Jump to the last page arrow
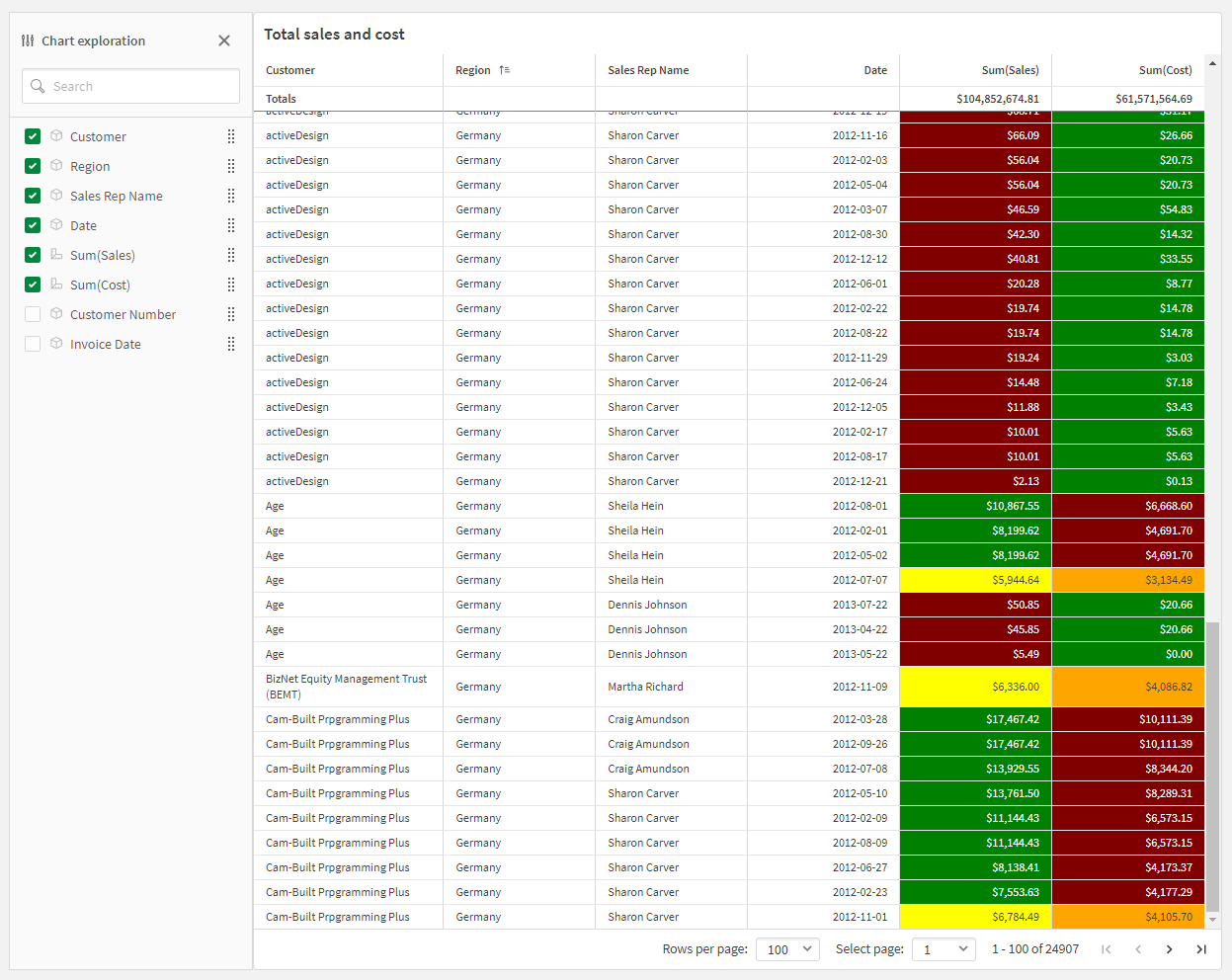Viewport: 1232px width, 980px height. point(1201,949)
